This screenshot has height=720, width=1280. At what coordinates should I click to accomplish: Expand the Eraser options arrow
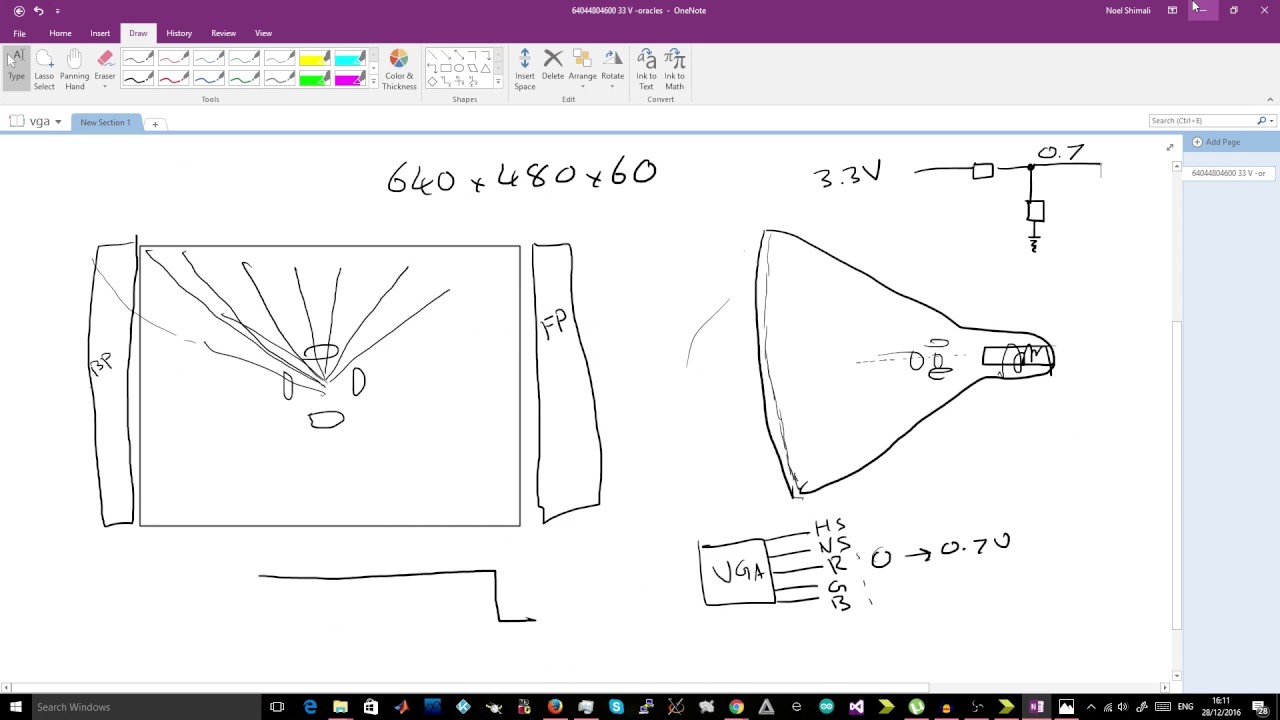[105, 87]
